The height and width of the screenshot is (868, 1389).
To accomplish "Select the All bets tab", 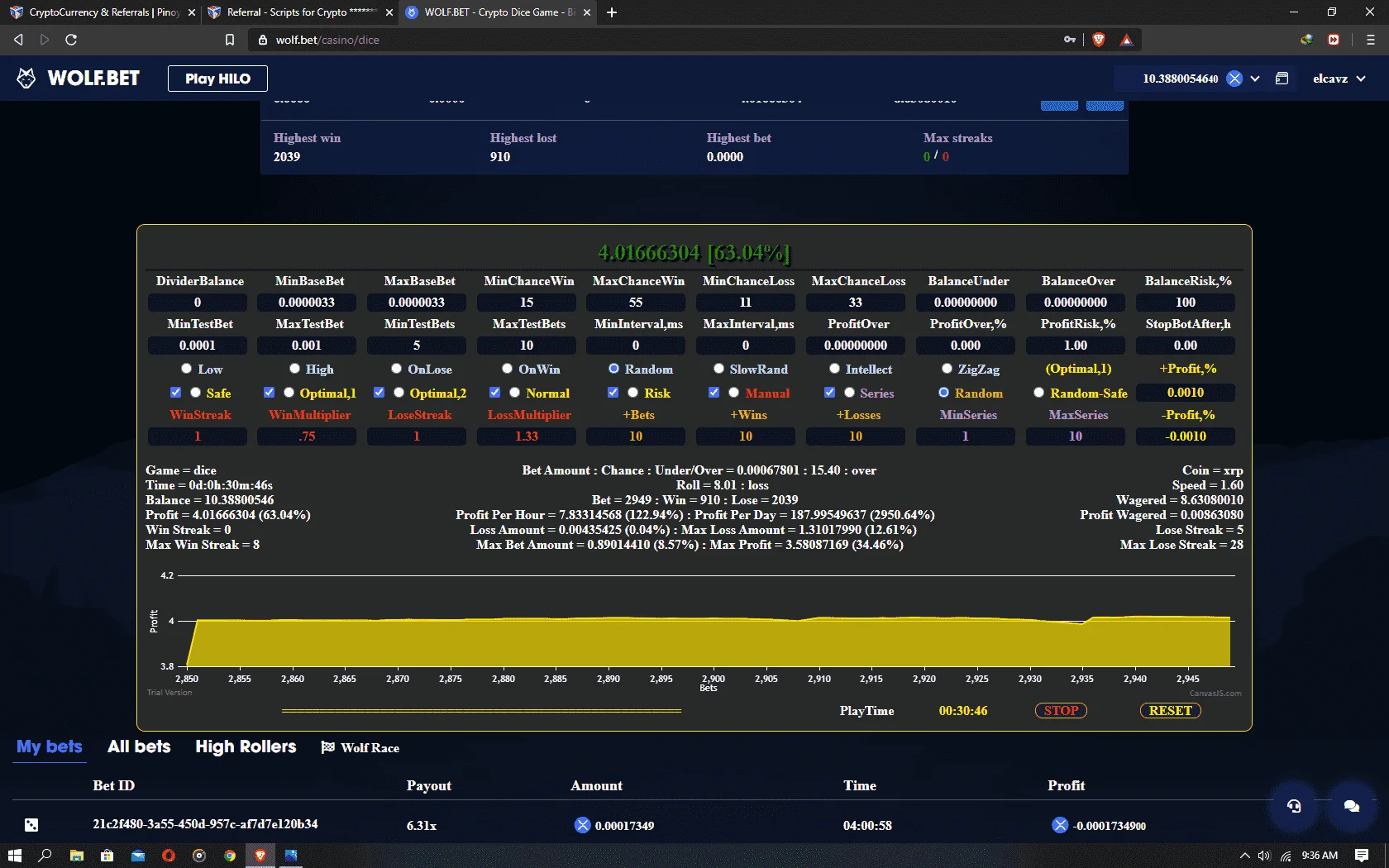I will click(139, 746).
